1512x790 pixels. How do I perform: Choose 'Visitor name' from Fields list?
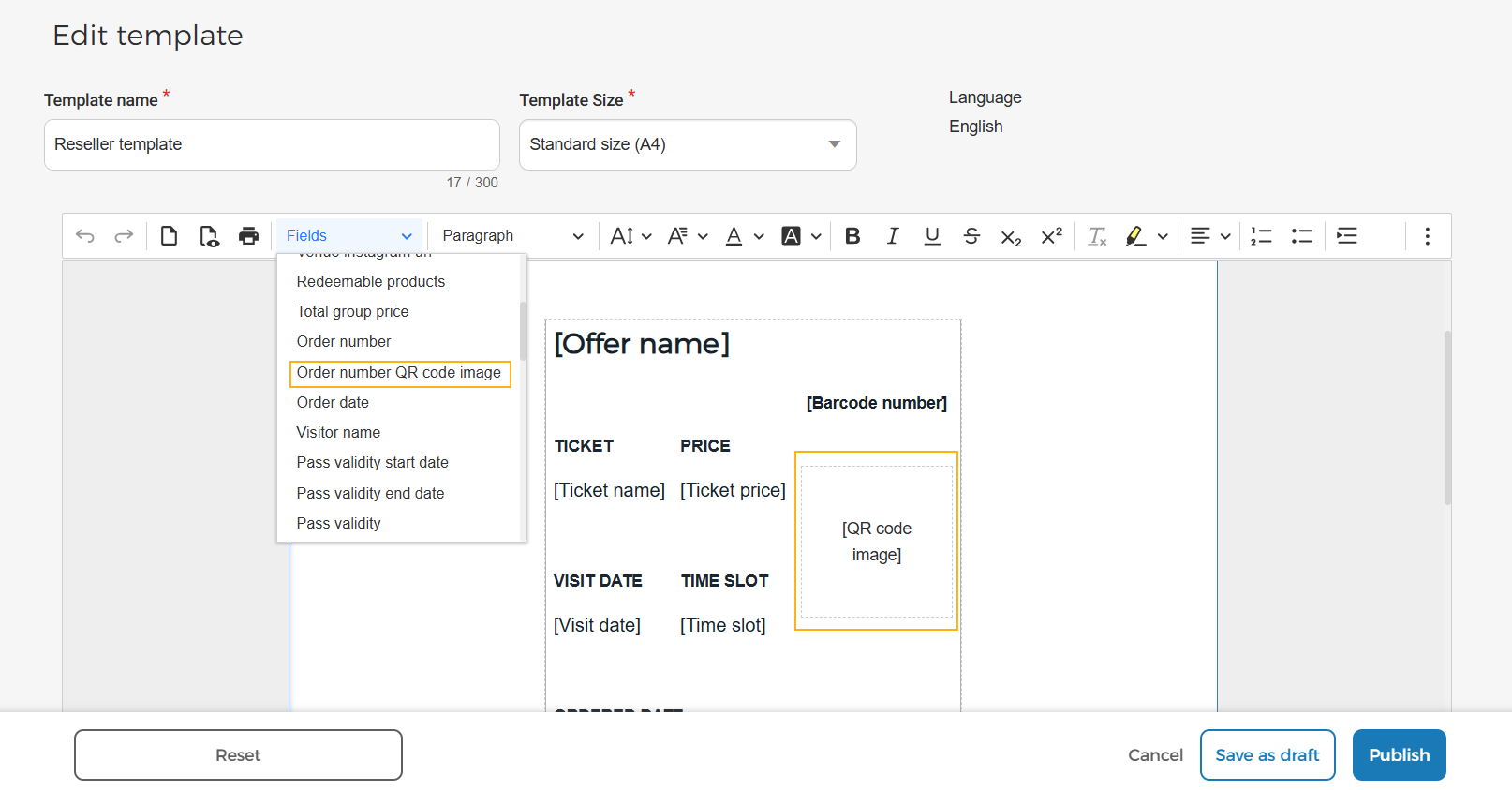click(x=338, y=433)
